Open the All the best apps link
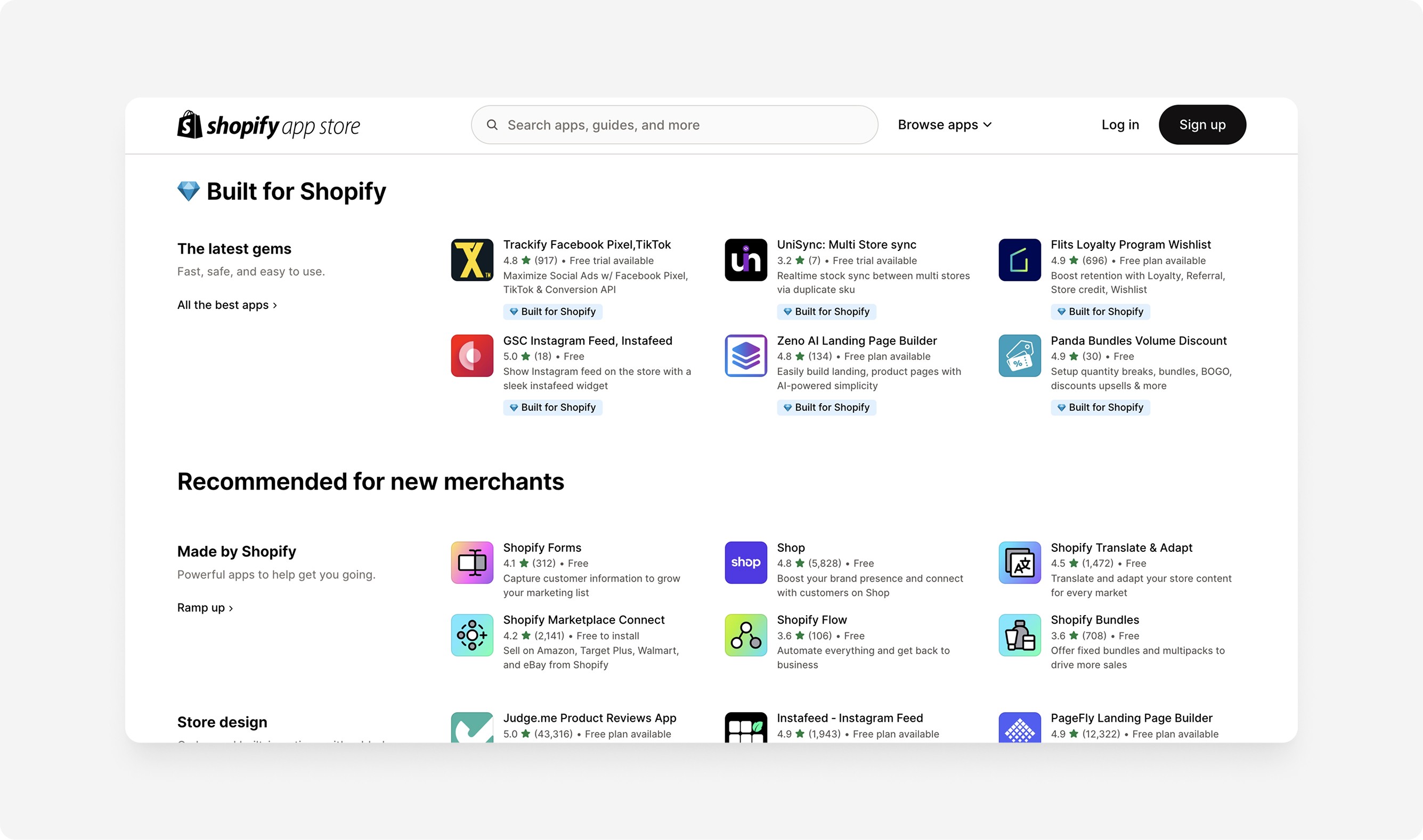The image size is (1423, 840). [227, 305]
